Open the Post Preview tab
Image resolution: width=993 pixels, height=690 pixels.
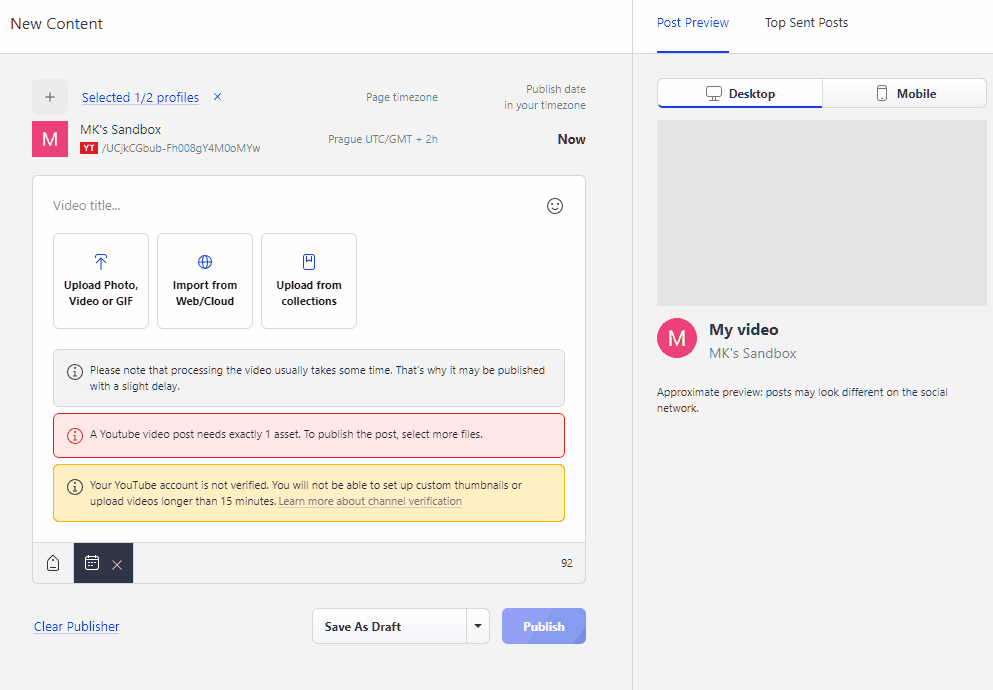click(x=693, y=23)
